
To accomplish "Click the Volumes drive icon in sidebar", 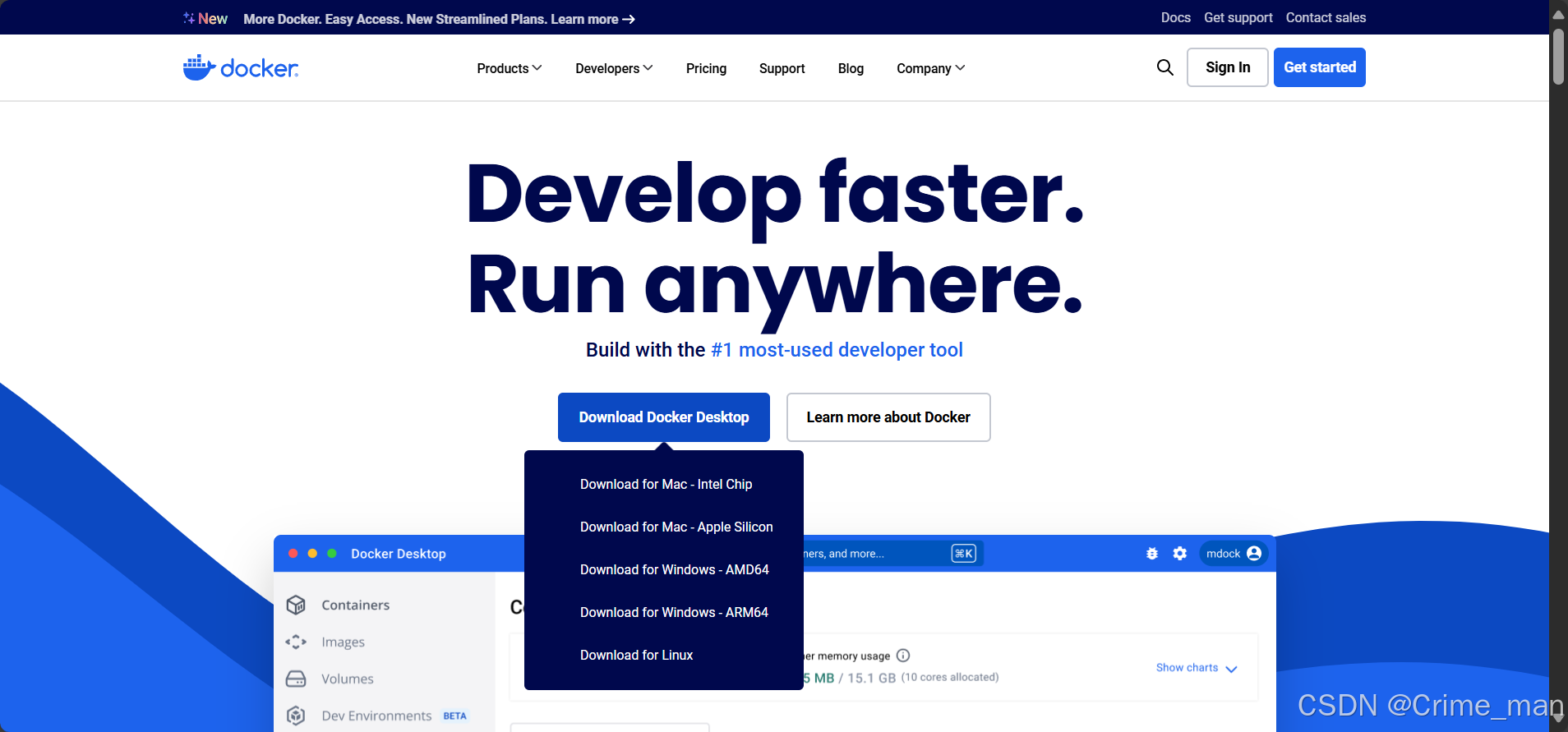I will pos(296,679).
